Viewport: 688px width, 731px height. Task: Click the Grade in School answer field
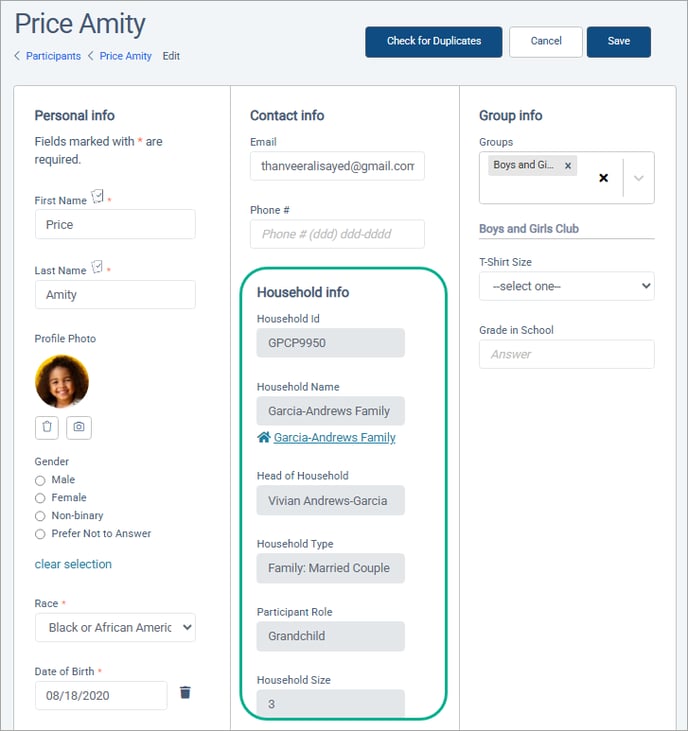pyautogui.click(x=566, y=354)
